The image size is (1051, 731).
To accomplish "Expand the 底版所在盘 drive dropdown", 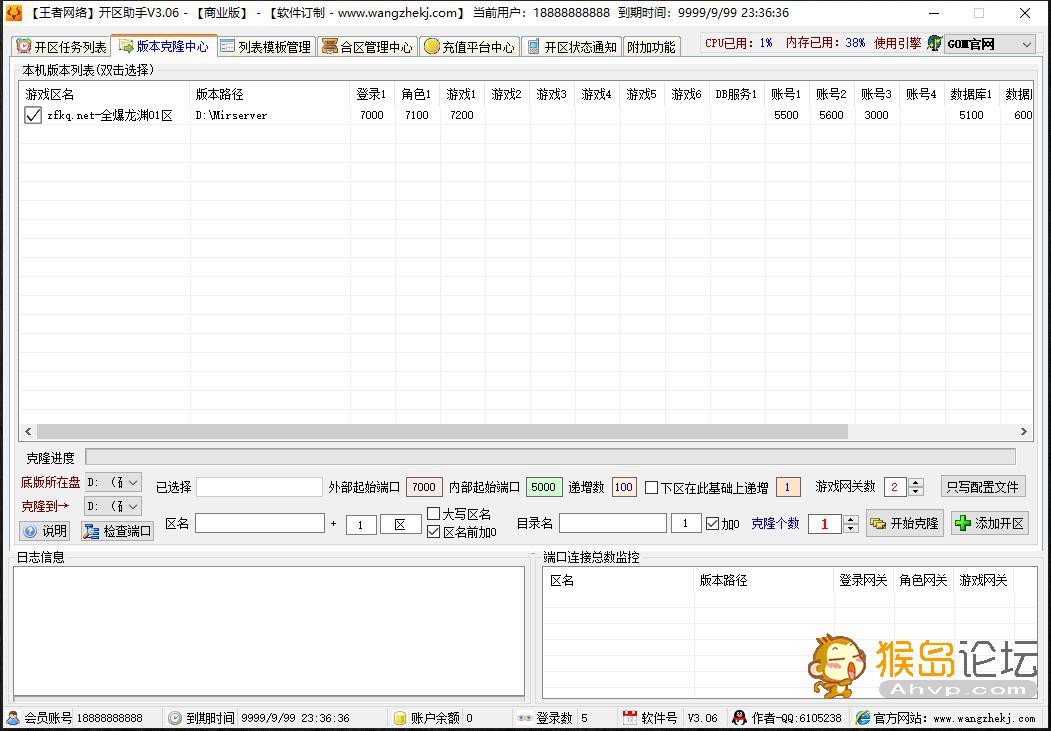I will click(113, 482).
